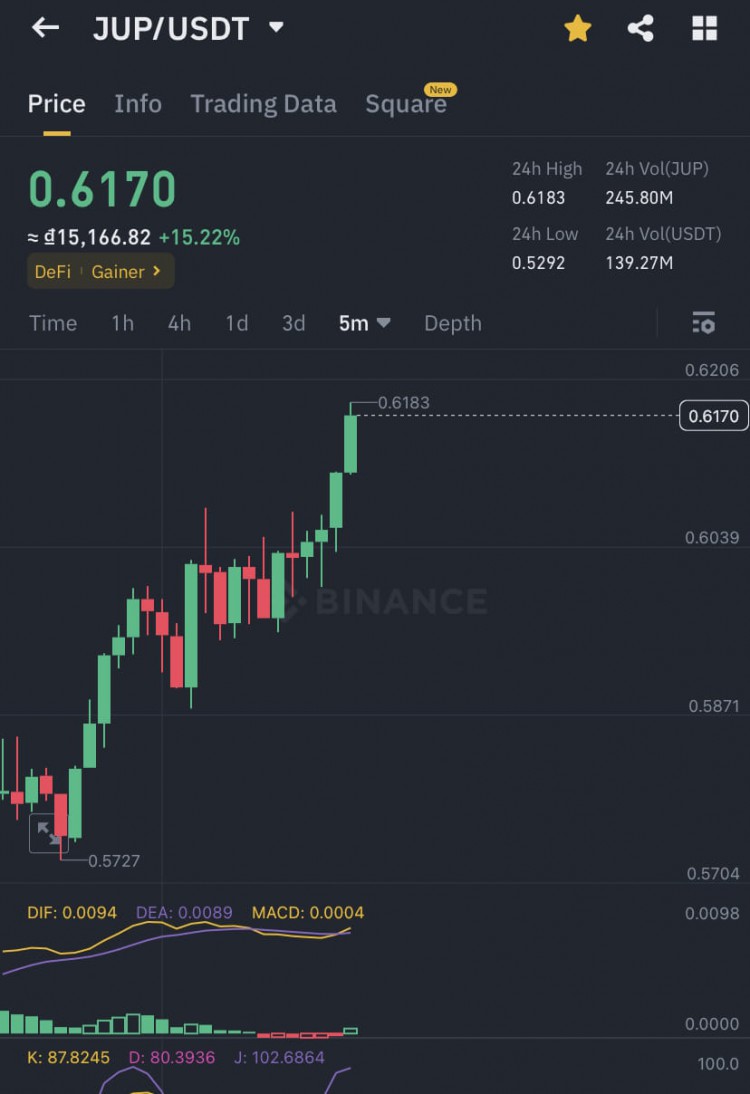Open the share icon
750x1094 pixels.
pyautogui.click(x=640, y=29)
